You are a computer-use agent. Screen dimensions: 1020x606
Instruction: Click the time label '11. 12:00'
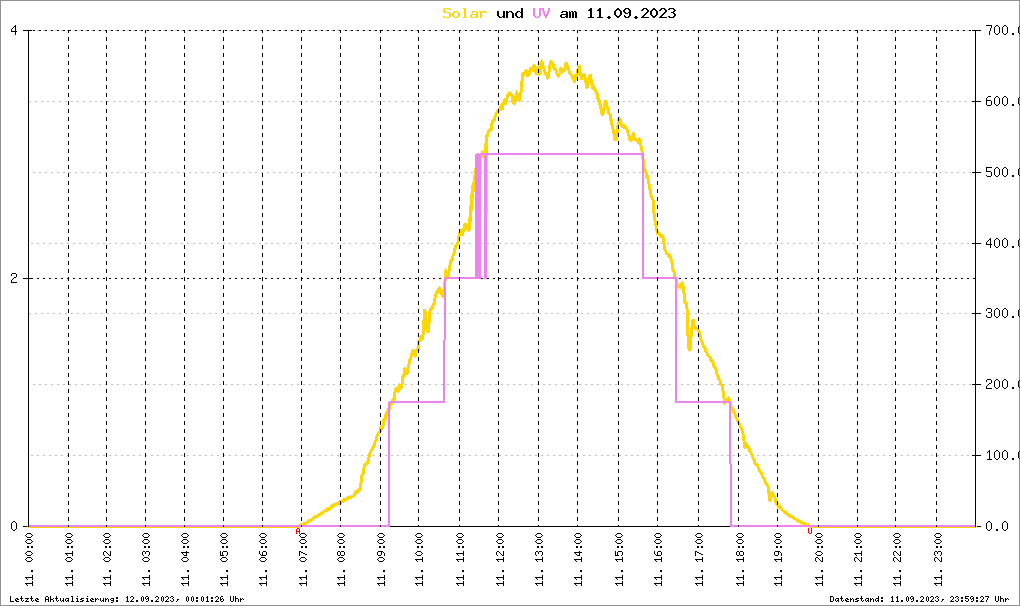500,559
